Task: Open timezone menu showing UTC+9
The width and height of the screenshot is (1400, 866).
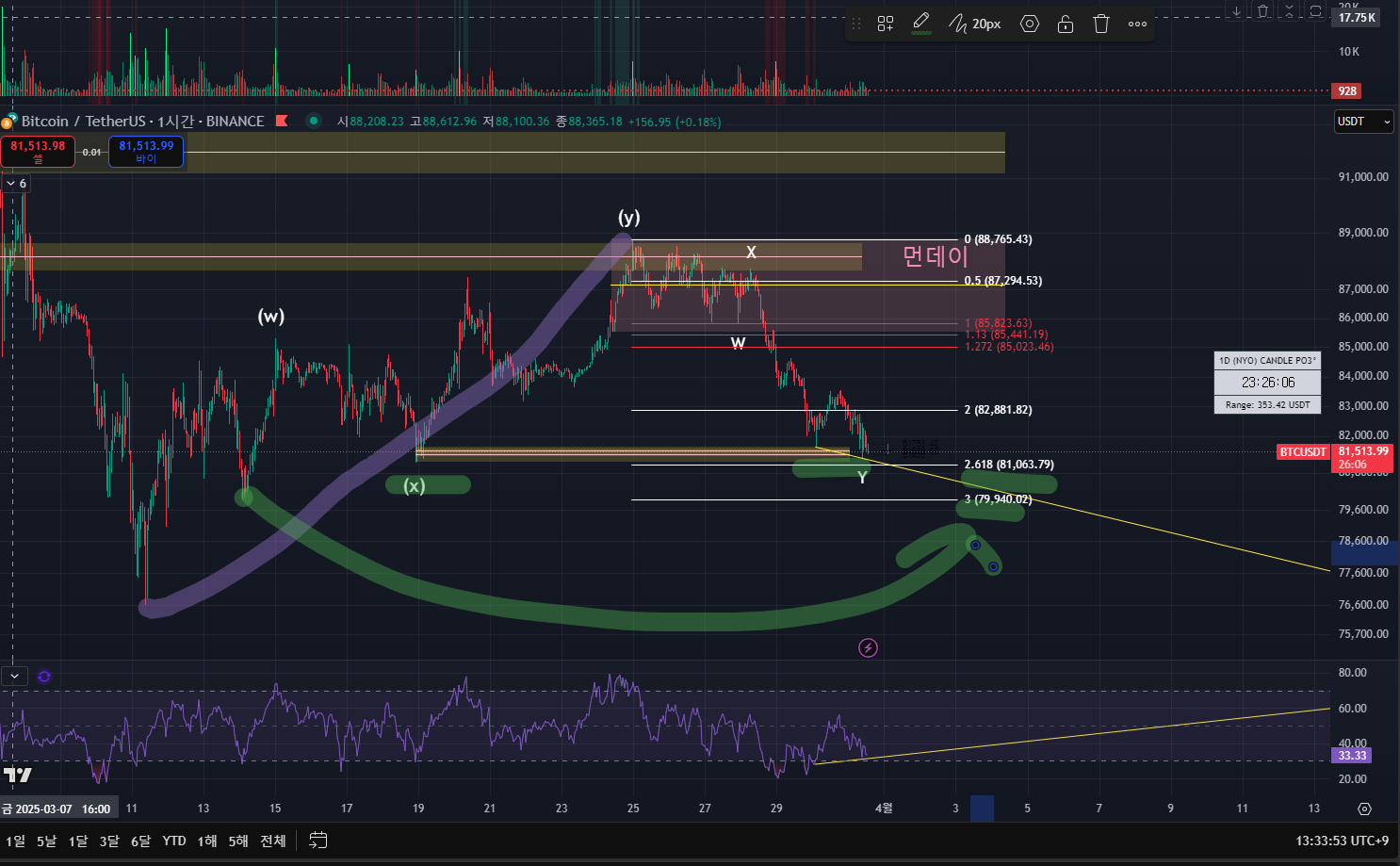Action: point(1342,841)
